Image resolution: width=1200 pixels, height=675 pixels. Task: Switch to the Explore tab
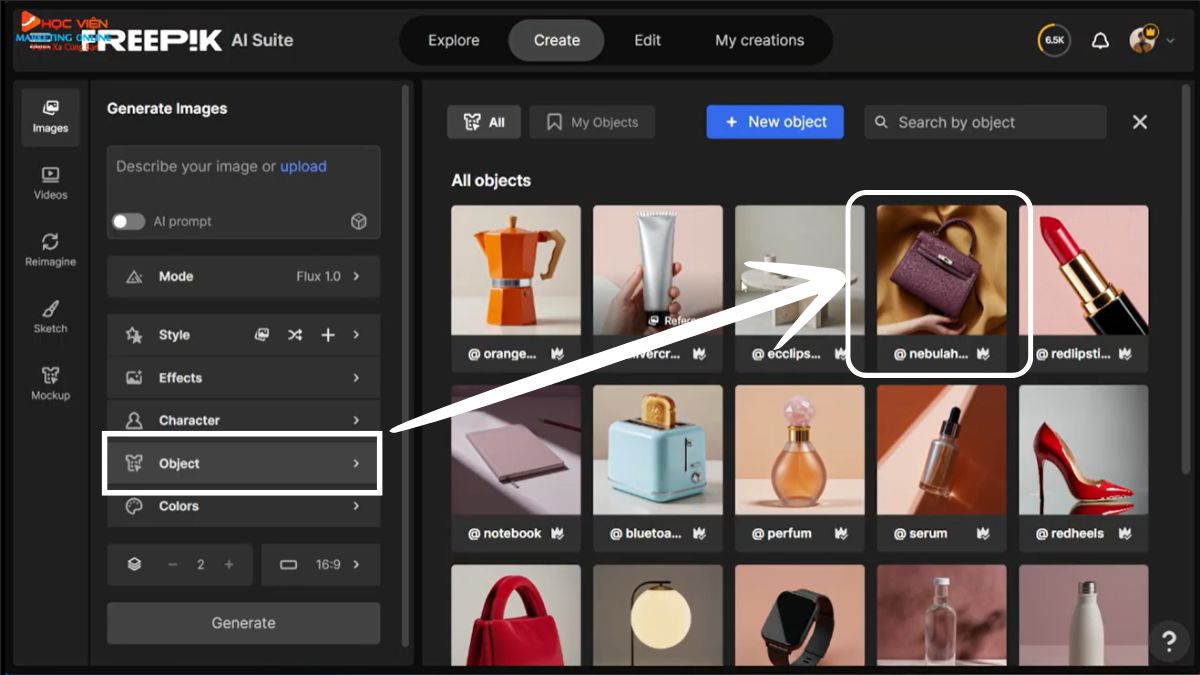pyautogui.click(x=455, y=40)
